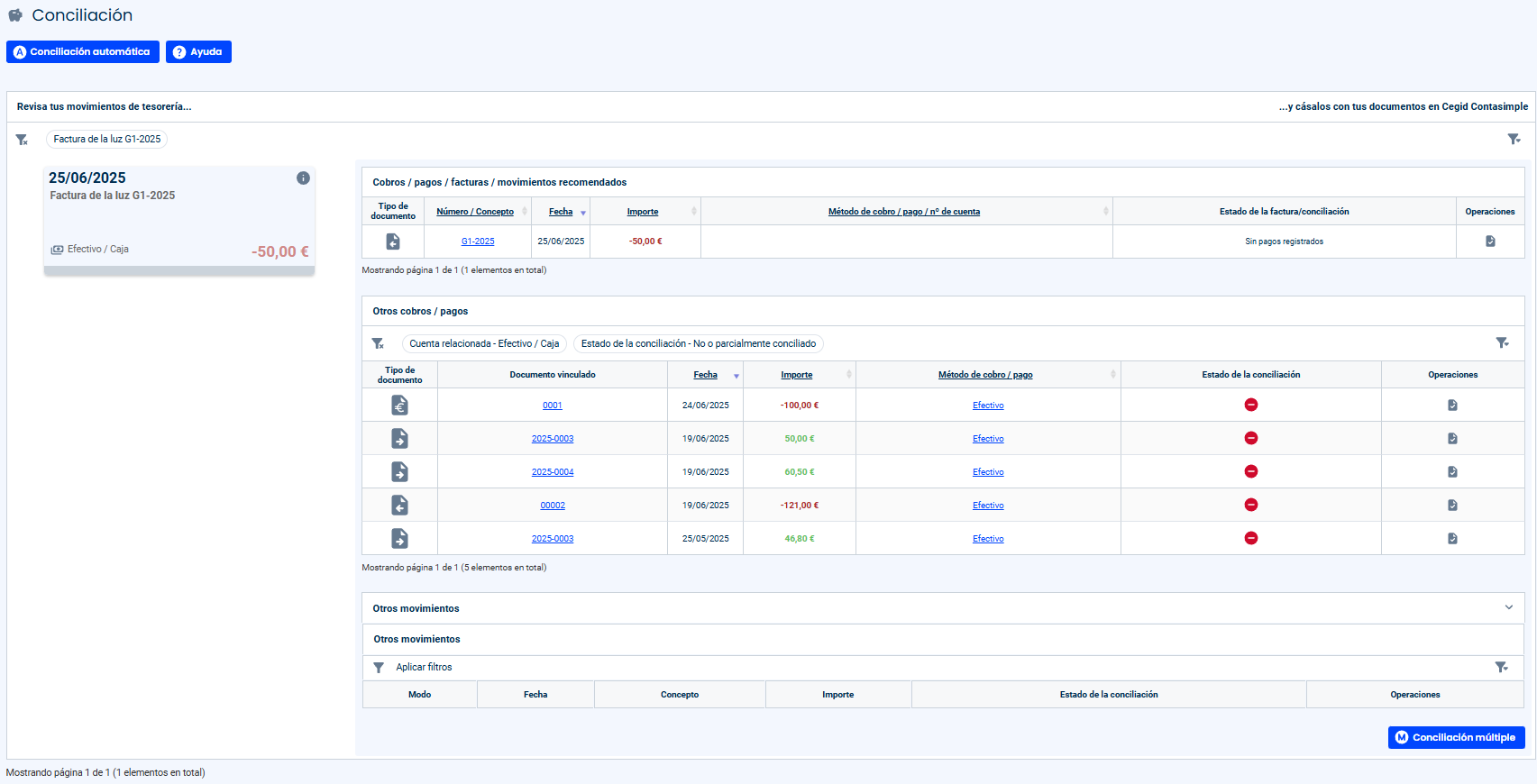Click document type icon for row 2025-0004
Viewport: 1537px width, 784px height.
click(x=399, y=472)
